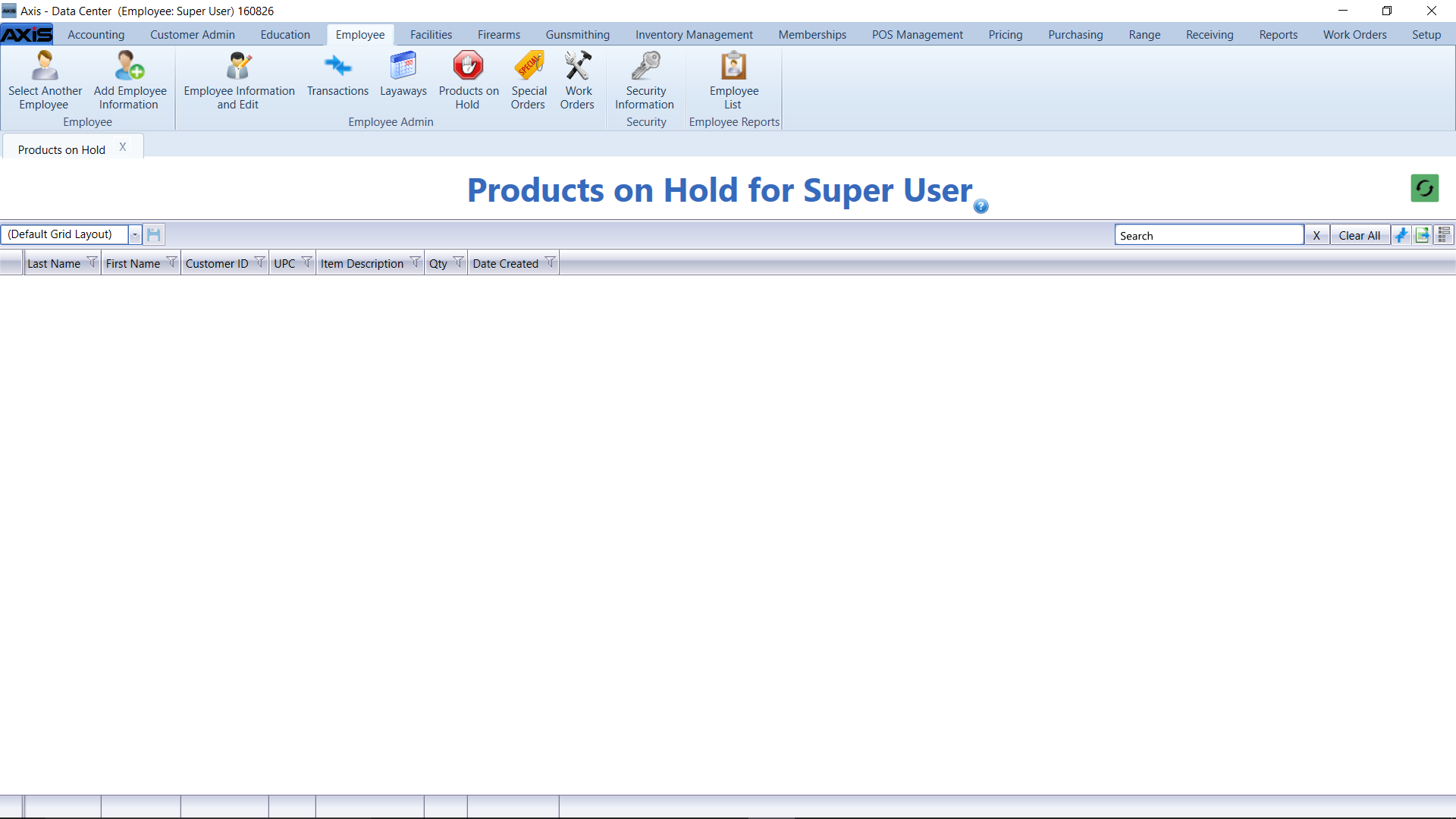The width and height of the screenshot is (1456, 819).
Task: Filter the Last Name column
Action: pos(92,262)
